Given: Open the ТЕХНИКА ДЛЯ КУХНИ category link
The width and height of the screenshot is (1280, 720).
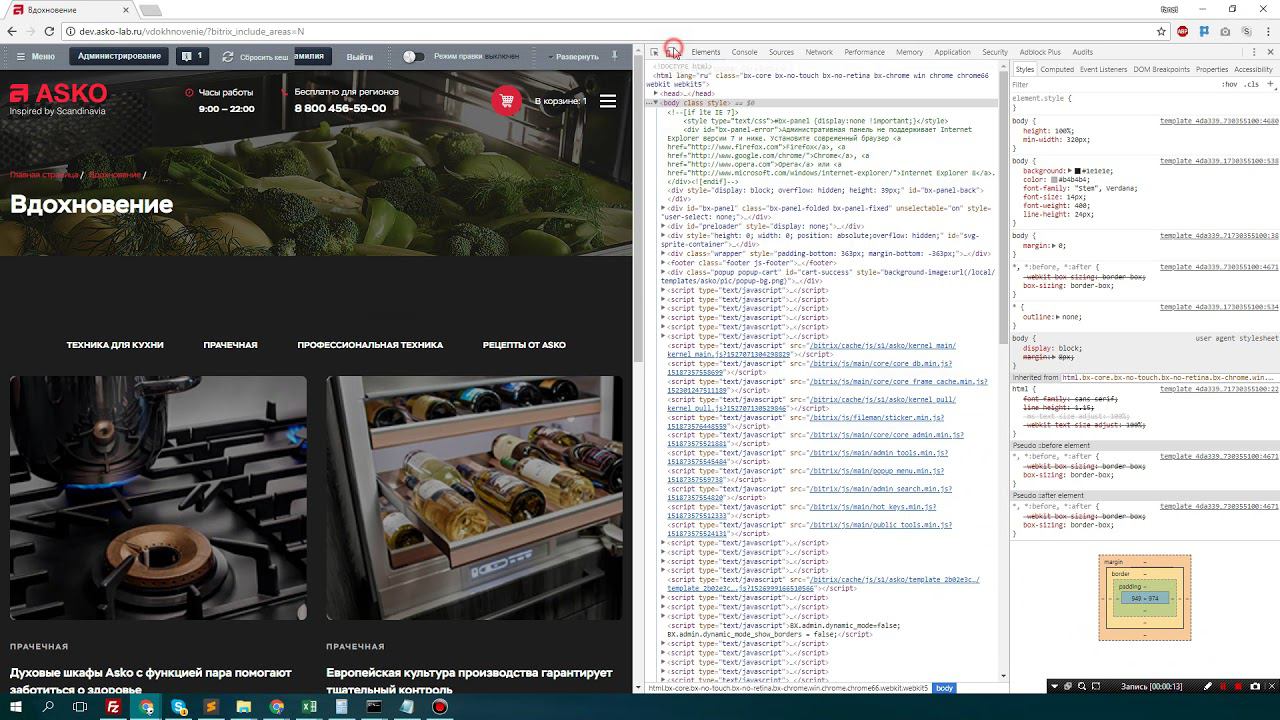Looking at the screenshot, I should pos(115,345).
